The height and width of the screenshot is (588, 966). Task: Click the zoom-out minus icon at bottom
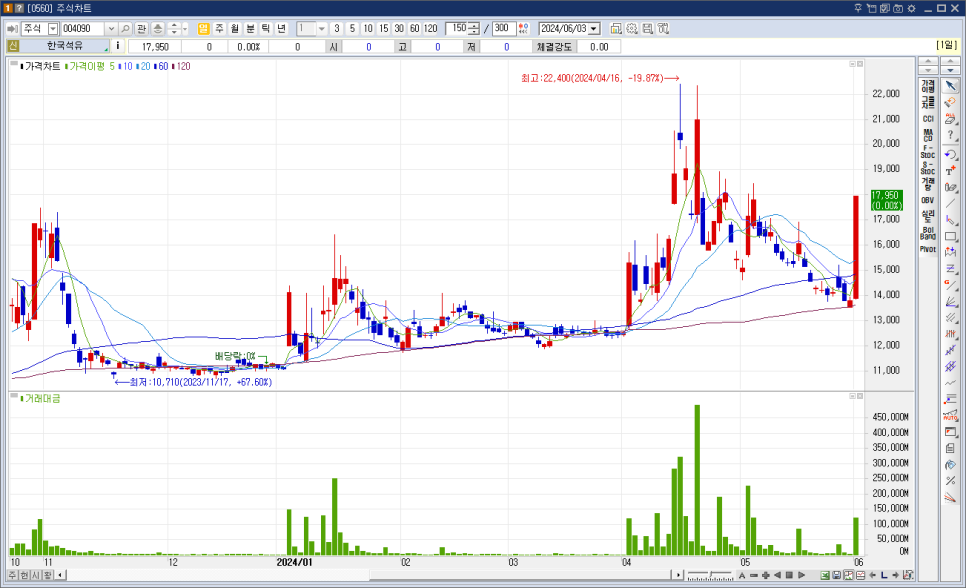point(754,575)
